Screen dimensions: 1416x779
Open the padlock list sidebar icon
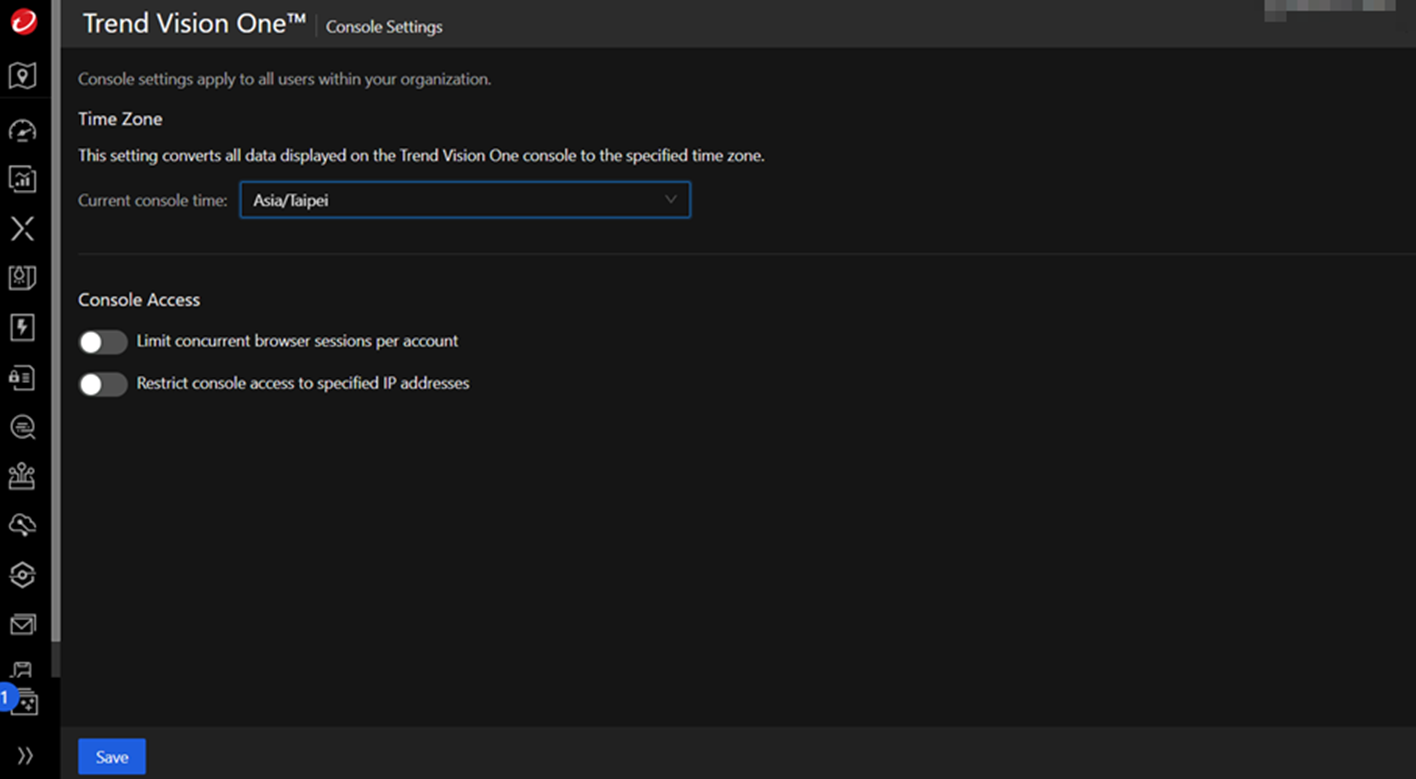tap(22, 377)
